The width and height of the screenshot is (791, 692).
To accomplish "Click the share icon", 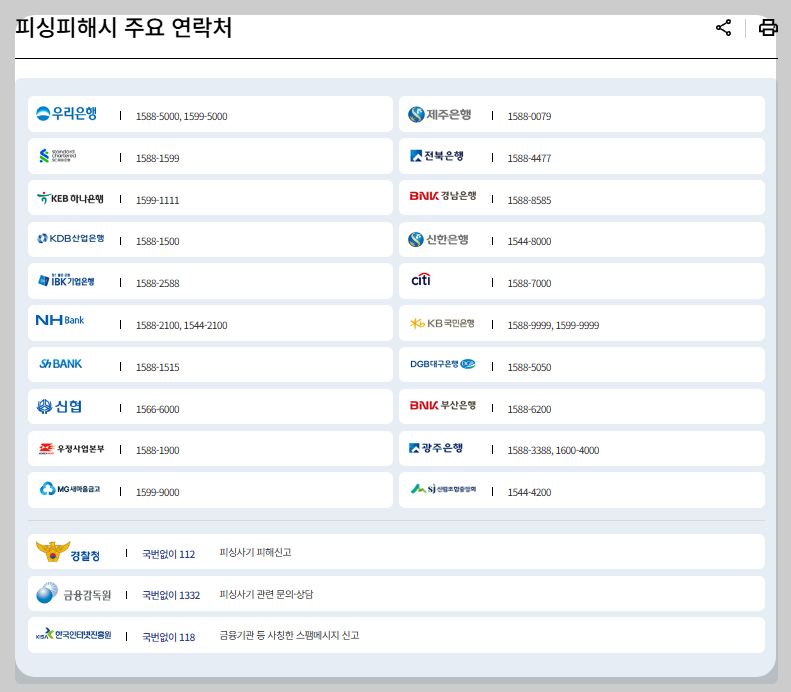I will click(723, 28).
